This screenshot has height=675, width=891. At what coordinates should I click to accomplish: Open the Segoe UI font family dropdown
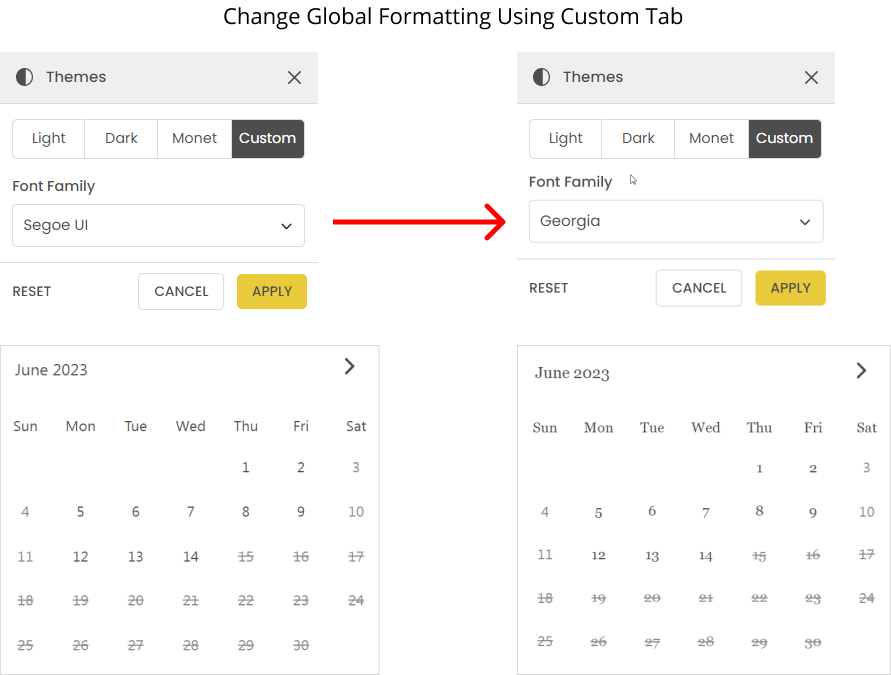[x=158, y=226]
